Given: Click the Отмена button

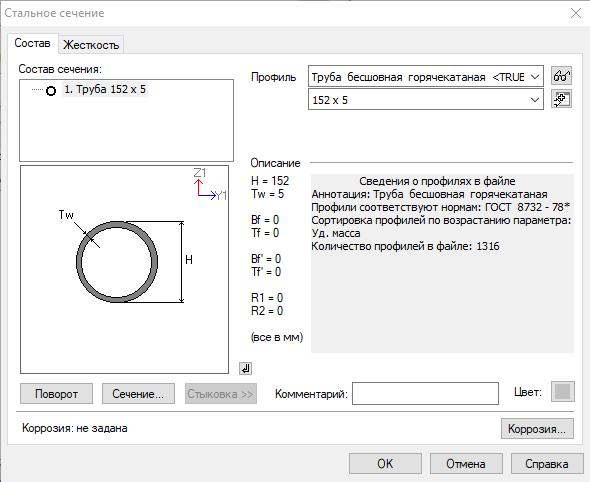Looking at the screenshot, I should (466, 464).
